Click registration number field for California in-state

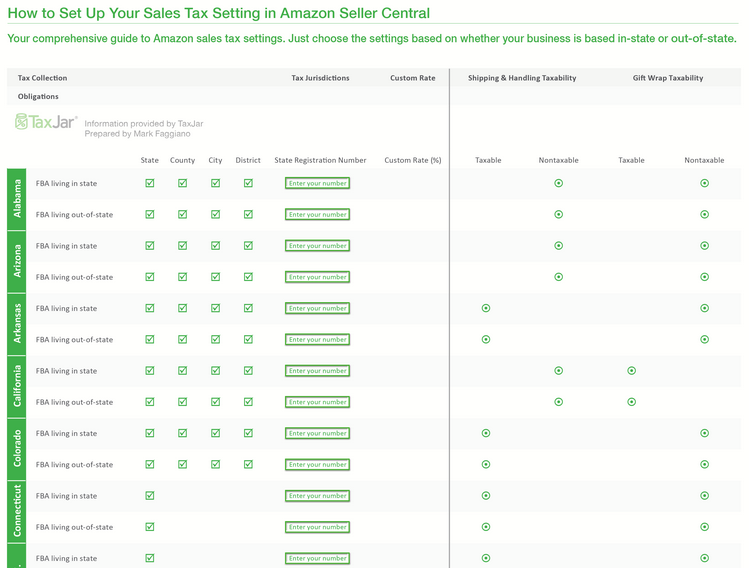(x=318, y=371)
